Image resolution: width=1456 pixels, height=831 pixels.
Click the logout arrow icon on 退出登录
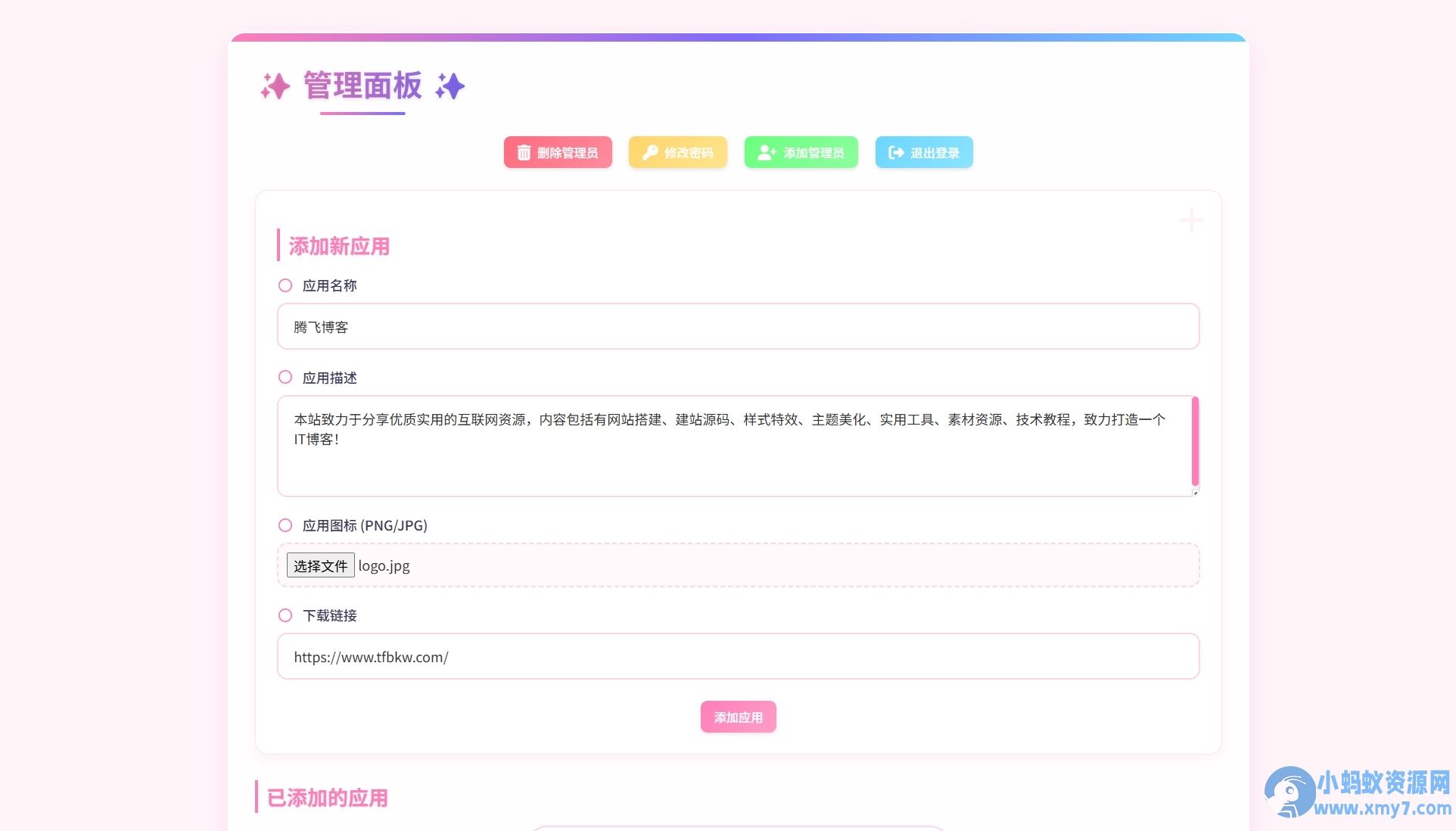896,153
